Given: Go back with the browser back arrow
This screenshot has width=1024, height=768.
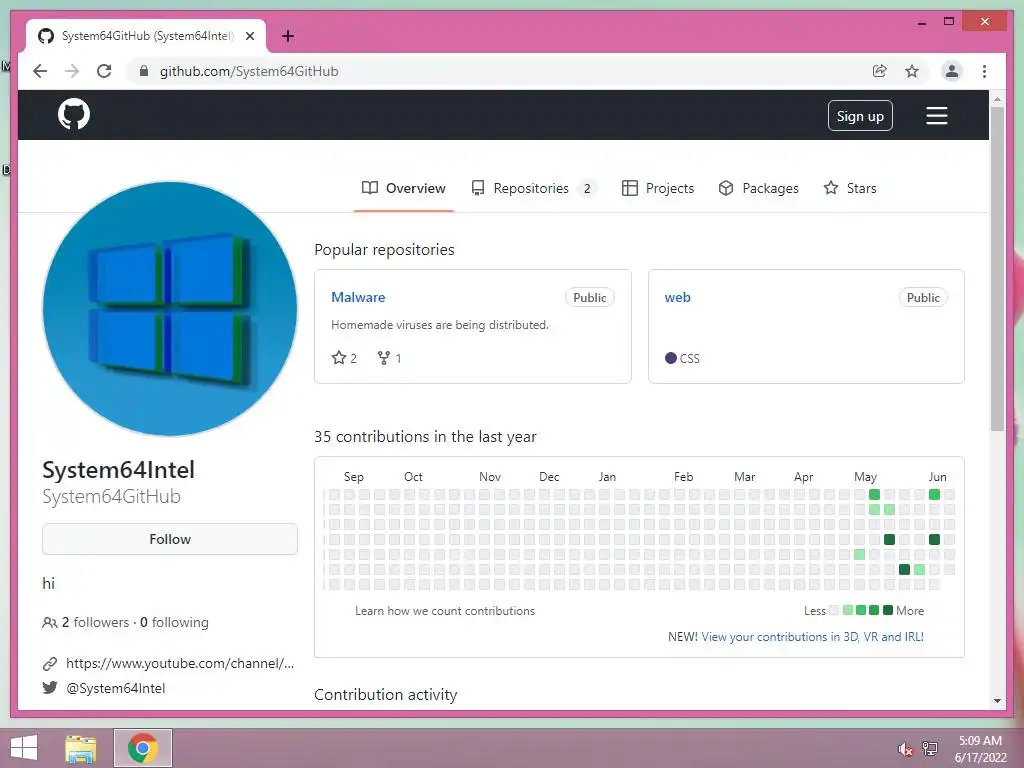Looking at the screenshot, I should pyautogui.click(x=40, y=71).
